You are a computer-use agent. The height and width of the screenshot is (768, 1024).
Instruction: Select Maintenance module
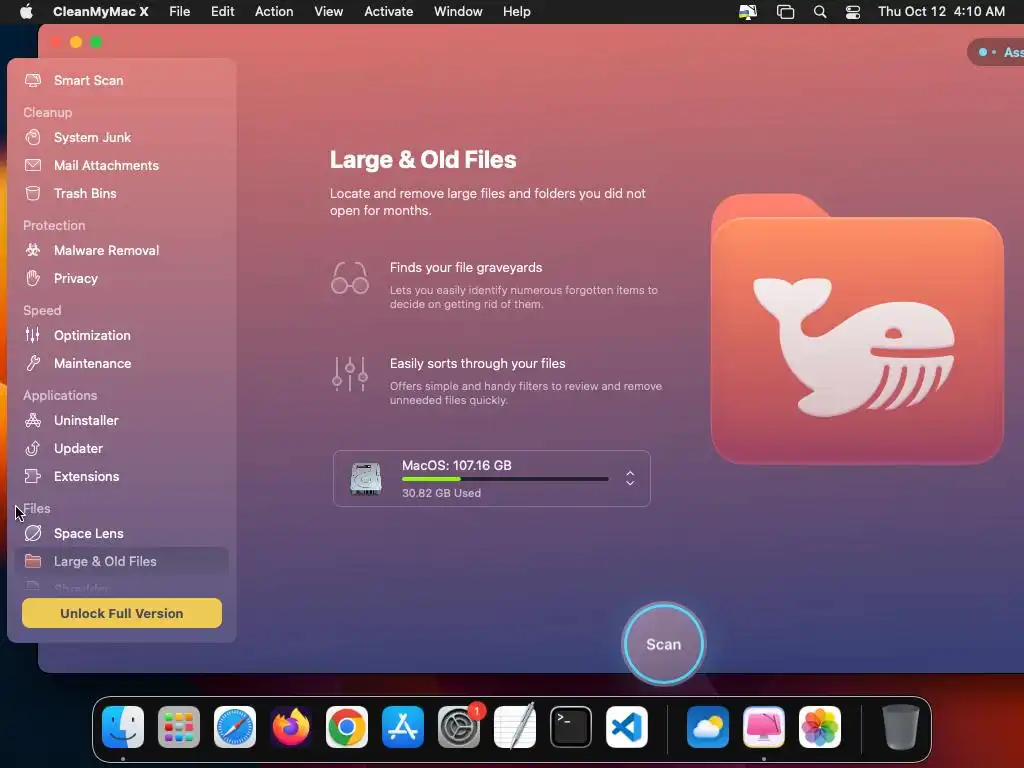coord(121,363)
